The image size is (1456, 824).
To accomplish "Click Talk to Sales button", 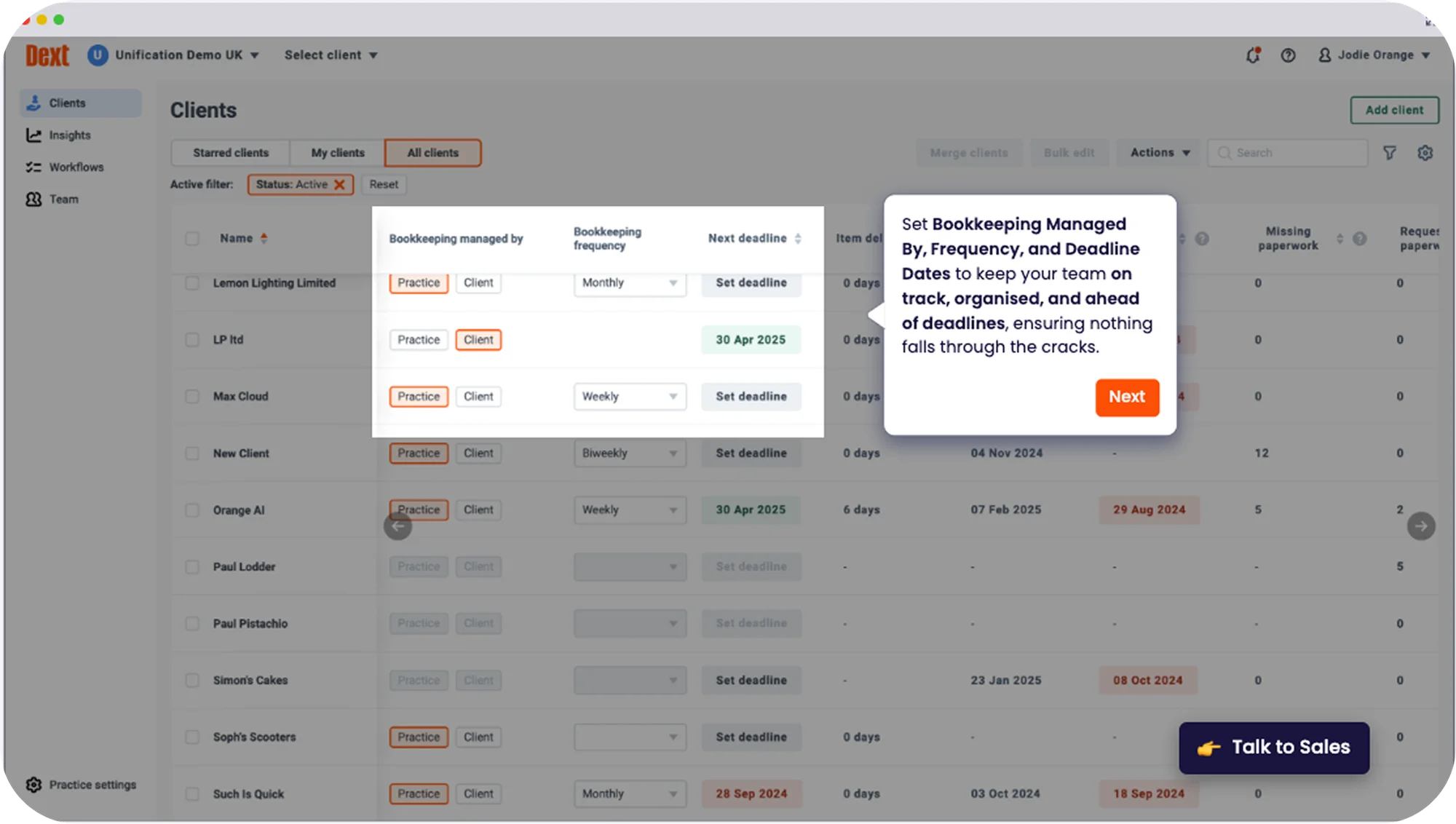I will click(x=1274, y=748).
